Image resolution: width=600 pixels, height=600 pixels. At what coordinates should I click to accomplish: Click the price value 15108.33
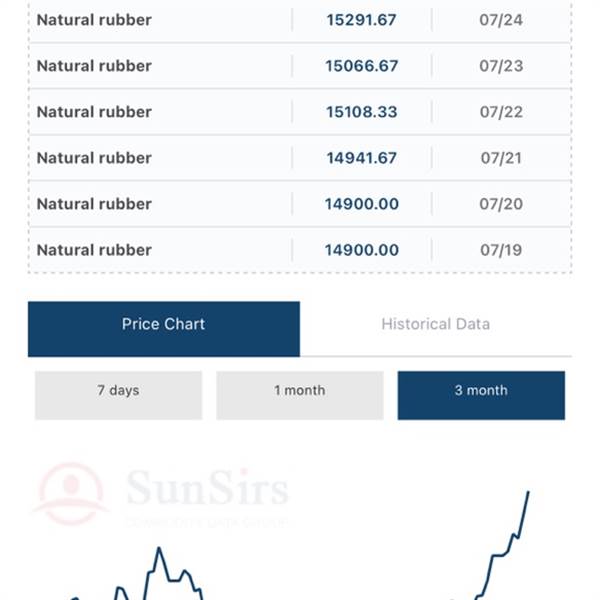[x=362, y=112]
